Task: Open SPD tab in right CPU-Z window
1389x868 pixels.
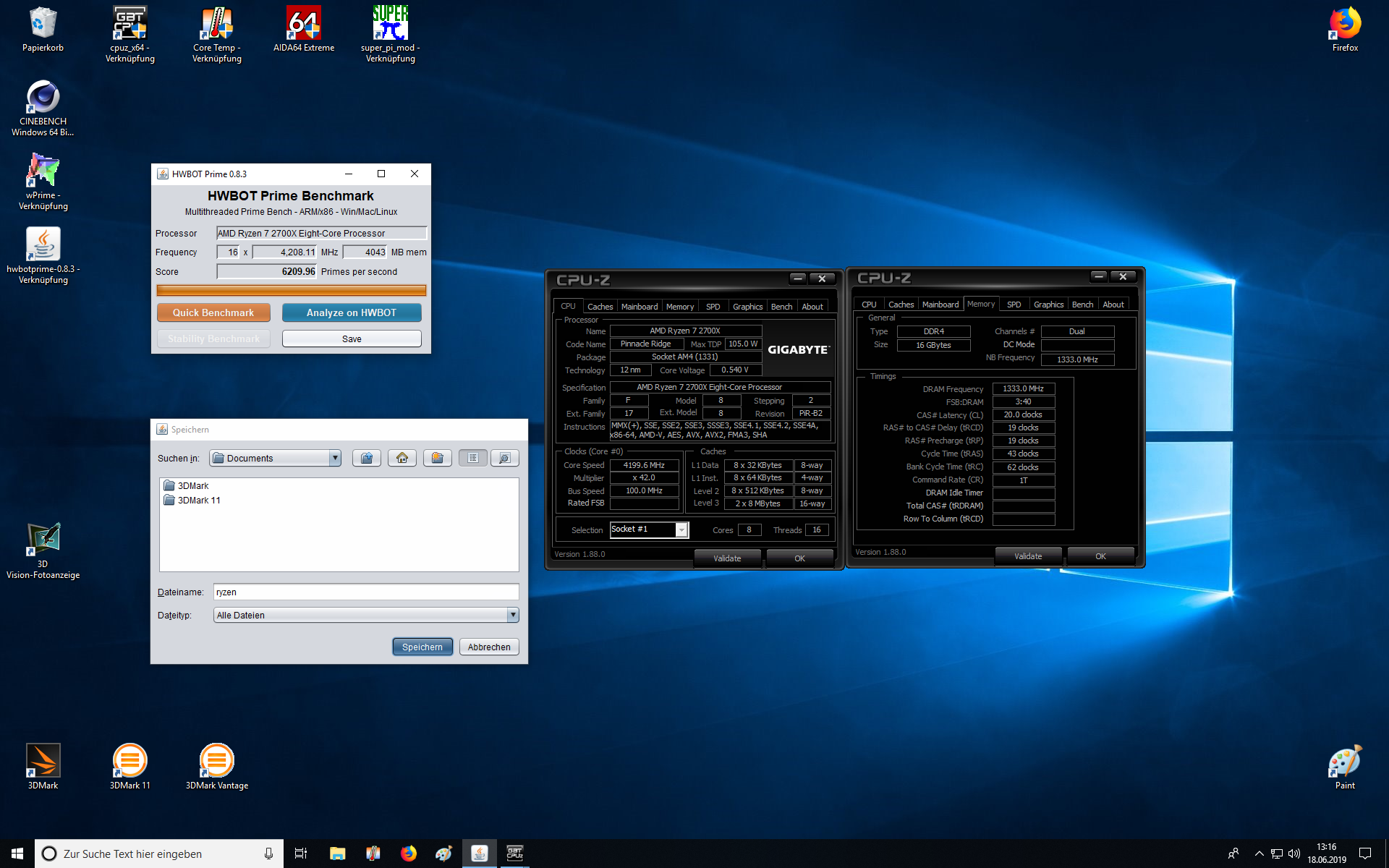Action: pos(1014,305)
